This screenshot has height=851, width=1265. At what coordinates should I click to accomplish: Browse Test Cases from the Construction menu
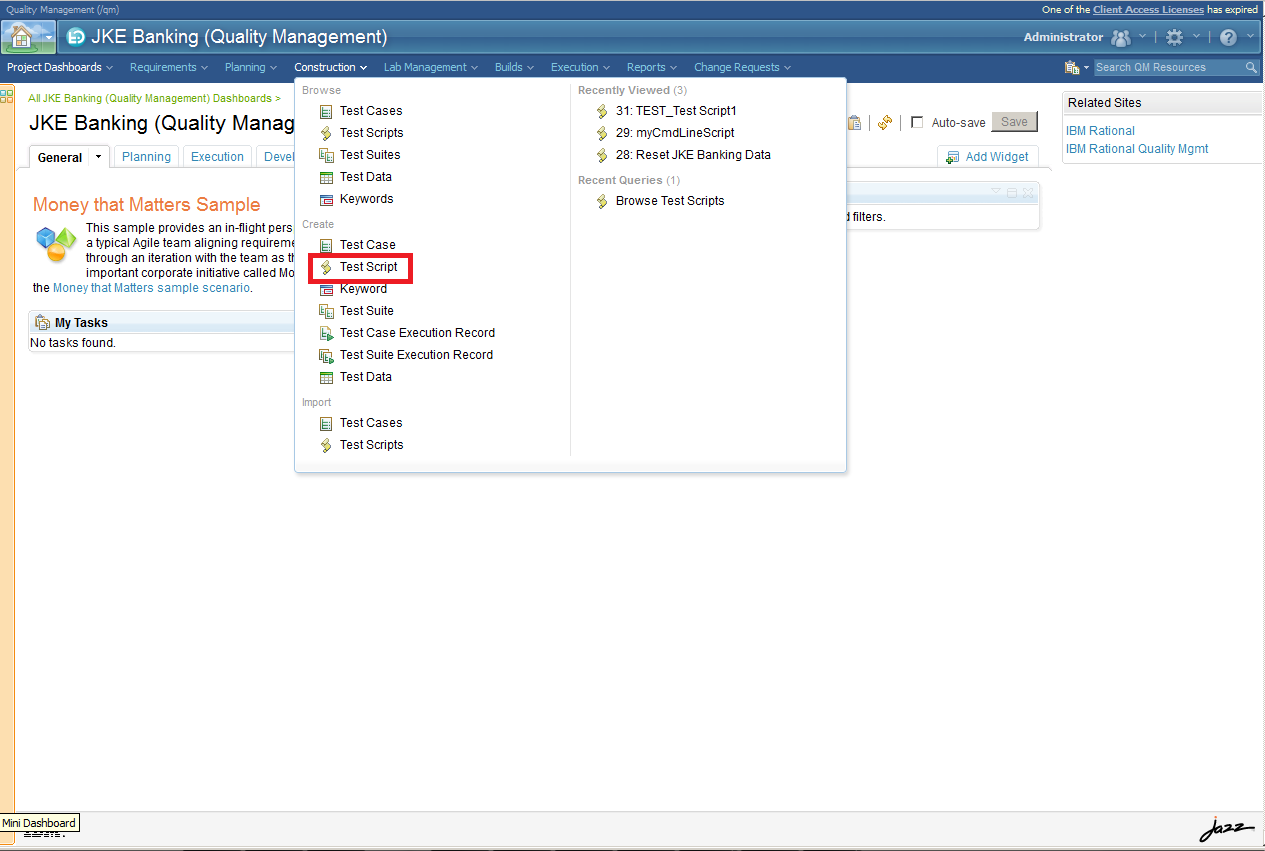point(371,111)
